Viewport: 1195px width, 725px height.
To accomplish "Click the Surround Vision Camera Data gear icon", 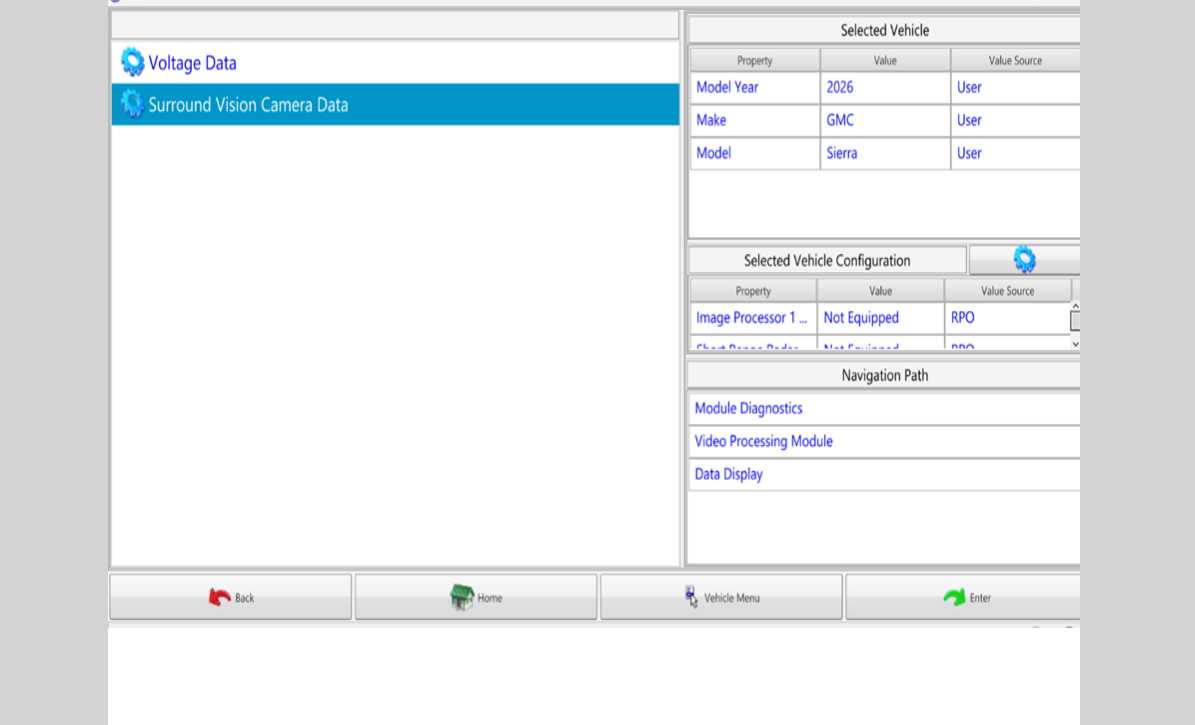I will (132, 104).
